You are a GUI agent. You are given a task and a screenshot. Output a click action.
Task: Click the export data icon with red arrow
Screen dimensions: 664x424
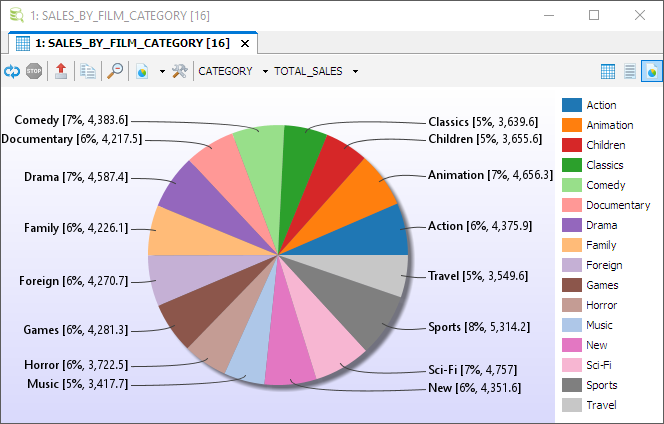(x=61, y=71)
